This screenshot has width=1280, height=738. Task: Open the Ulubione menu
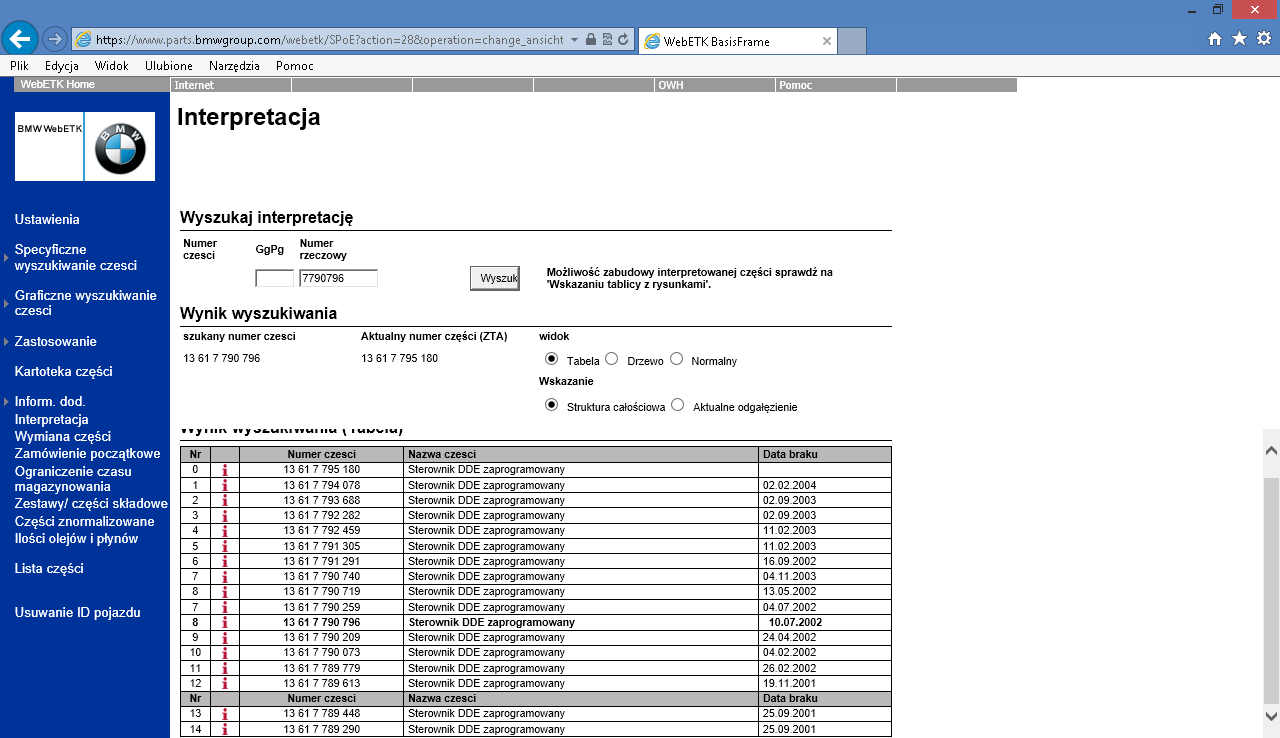[169, 66]
